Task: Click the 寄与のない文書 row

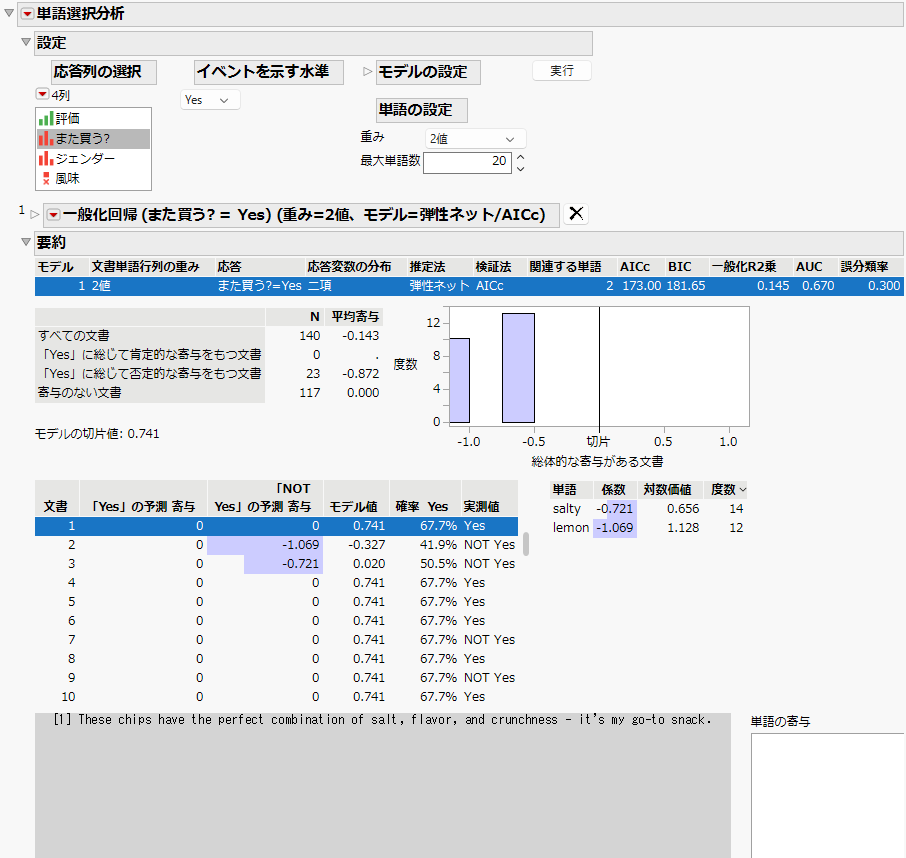Action: pyautogui.click(x=208, y=393)
